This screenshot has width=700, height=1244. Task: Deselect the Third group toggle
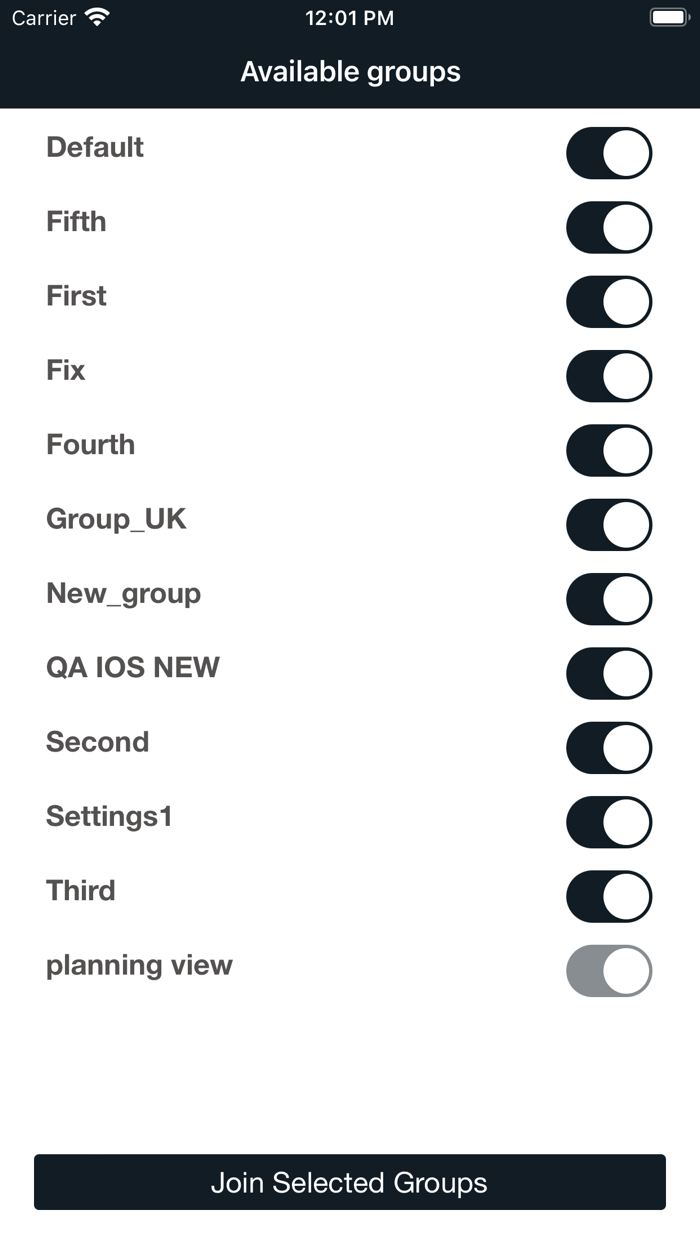click(x=609, y=896)
